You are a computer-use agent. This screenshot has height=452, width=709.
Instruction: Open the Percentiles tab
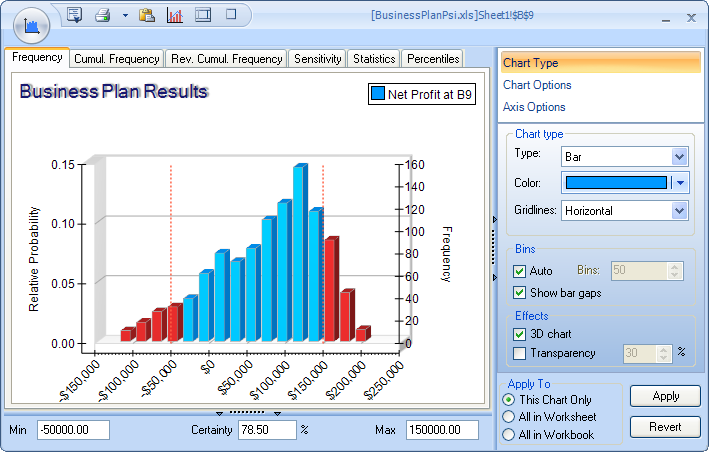(x=434, y=59)
